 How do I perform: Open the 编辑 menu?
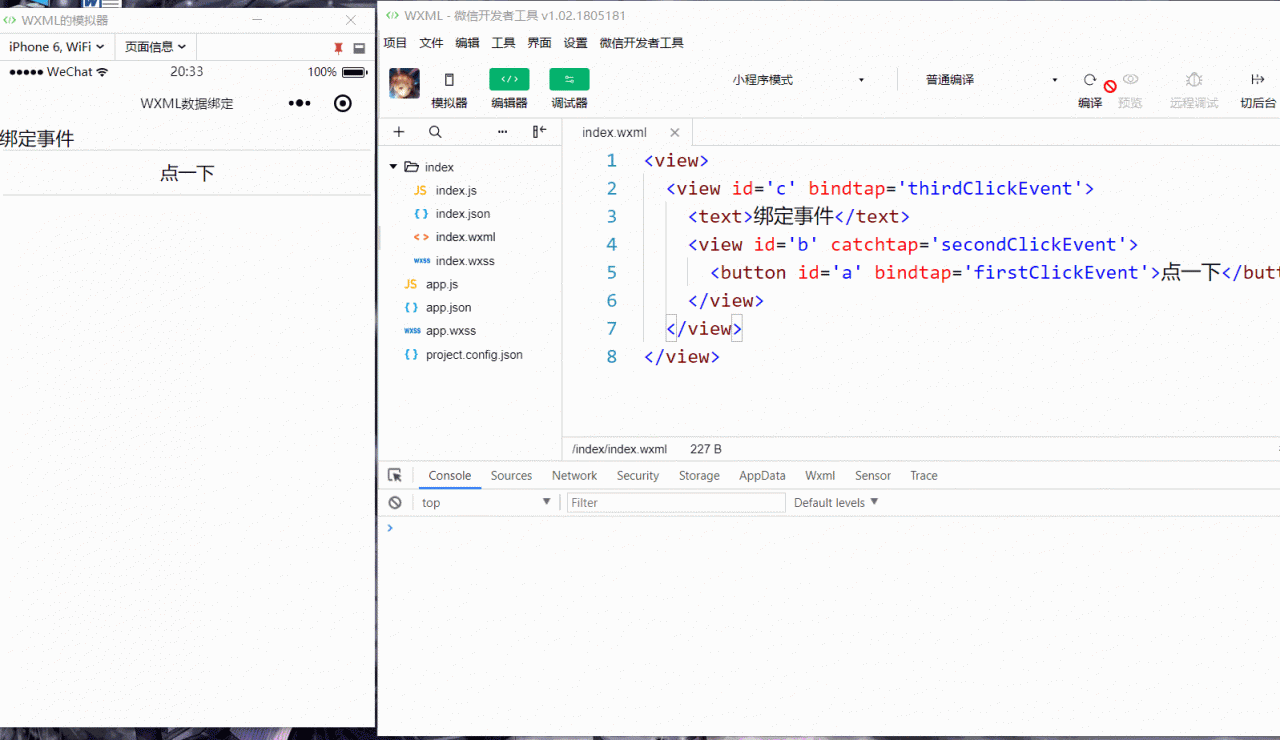(x=467, y=43)
